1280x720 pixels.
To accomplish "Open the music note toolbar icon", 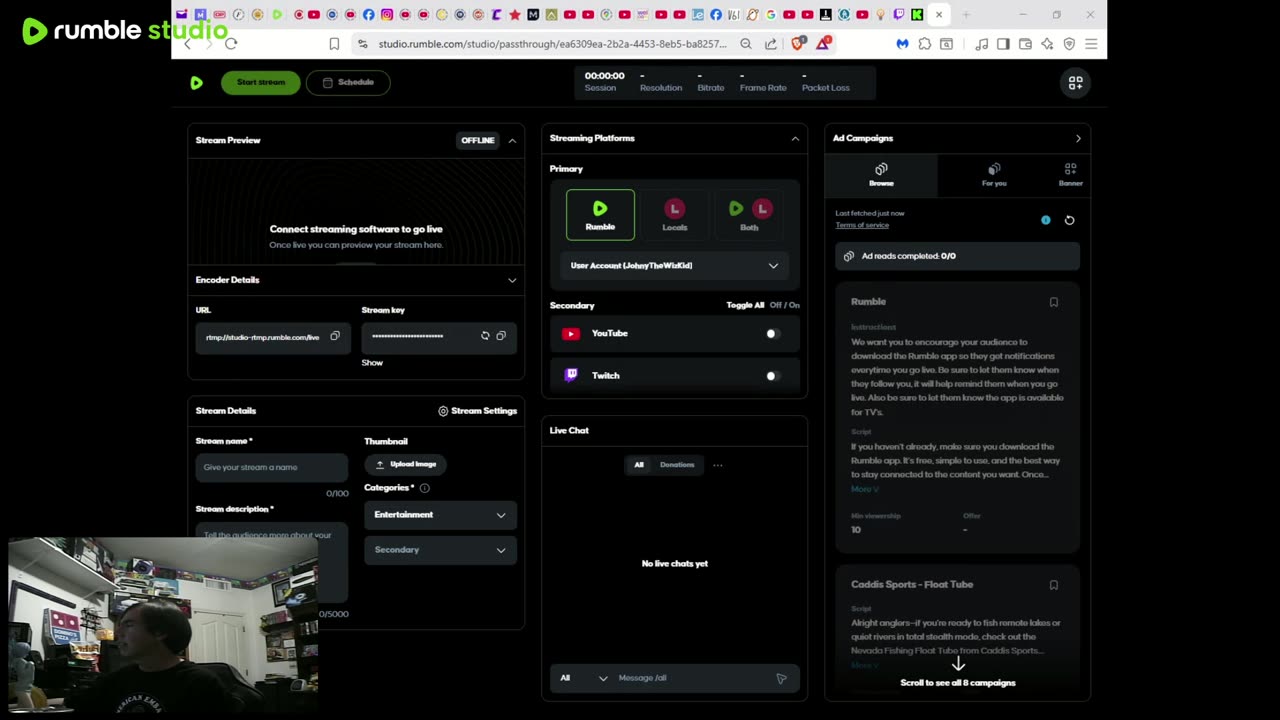I will [x=981, y=44].
